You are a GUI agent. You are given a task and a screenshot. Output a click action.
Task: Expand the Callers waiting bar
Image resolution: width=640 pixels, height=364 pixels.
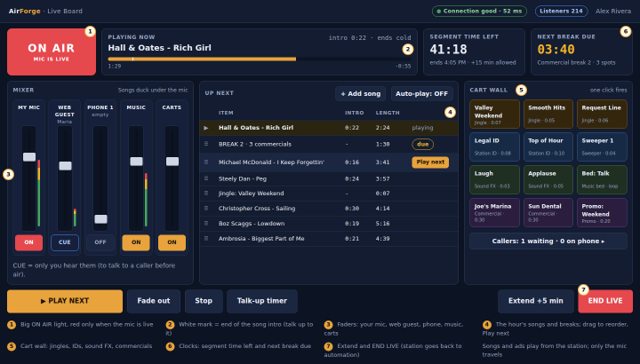tap(548, 241)
